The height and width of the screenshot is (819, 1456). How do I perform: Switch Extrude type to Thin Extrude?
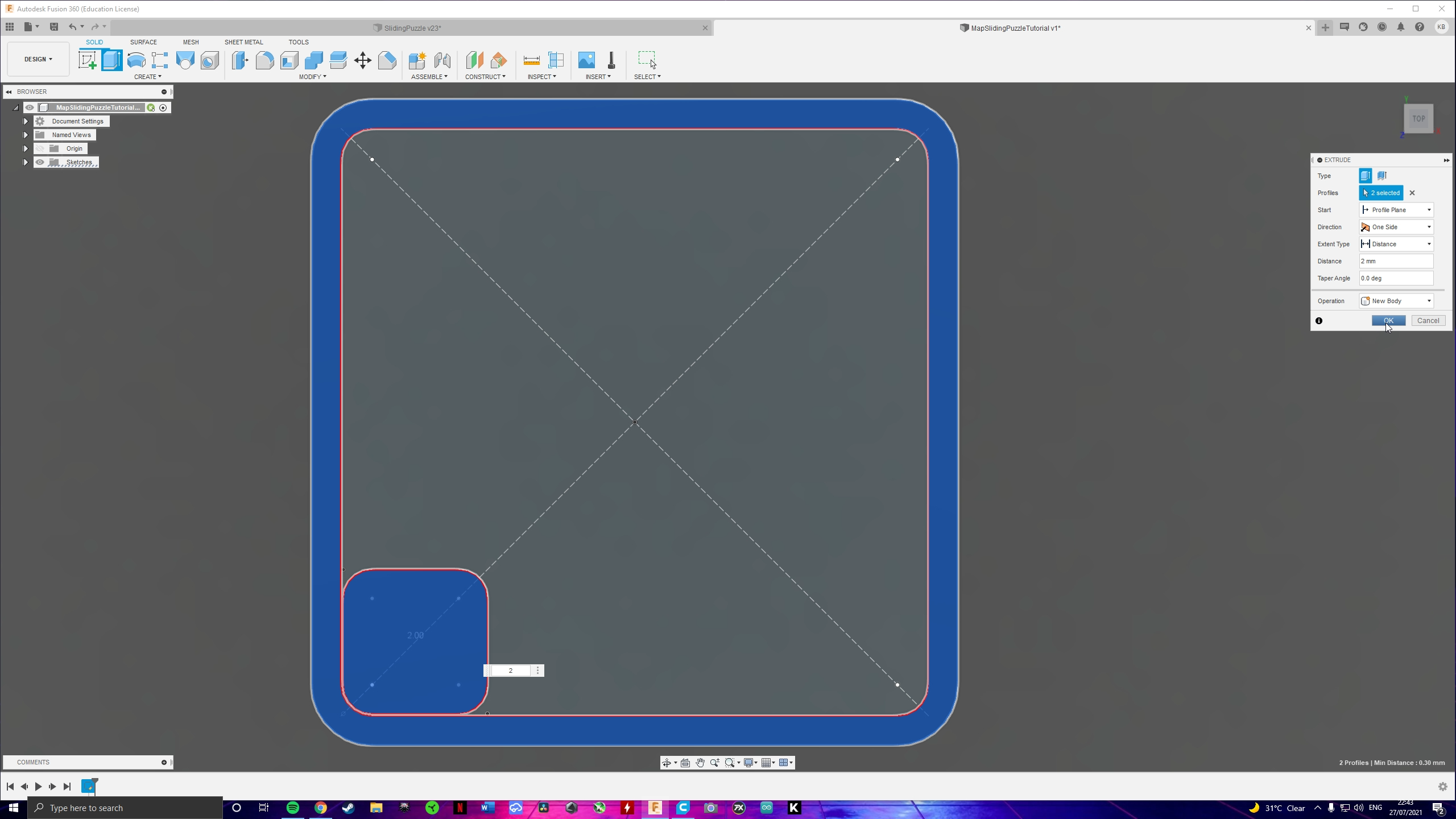click(x=1382, y=175)
